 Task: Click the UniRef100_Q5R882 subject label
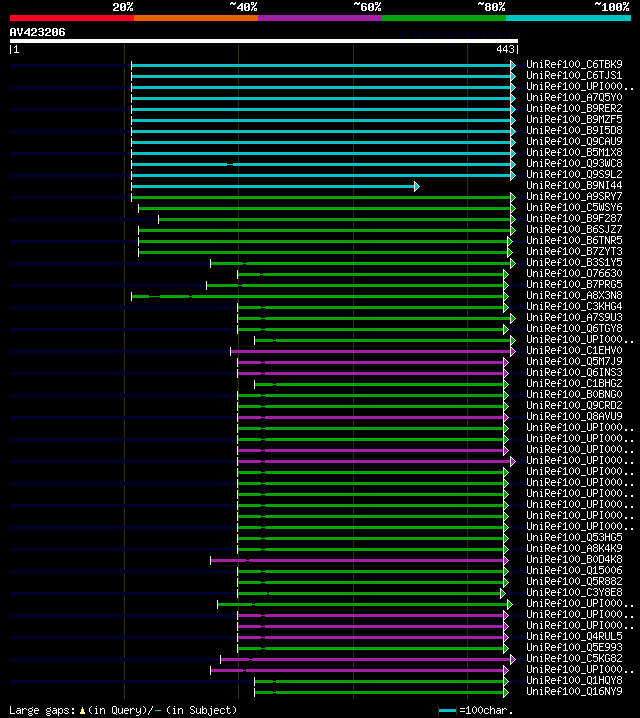[x=574, y=581]
